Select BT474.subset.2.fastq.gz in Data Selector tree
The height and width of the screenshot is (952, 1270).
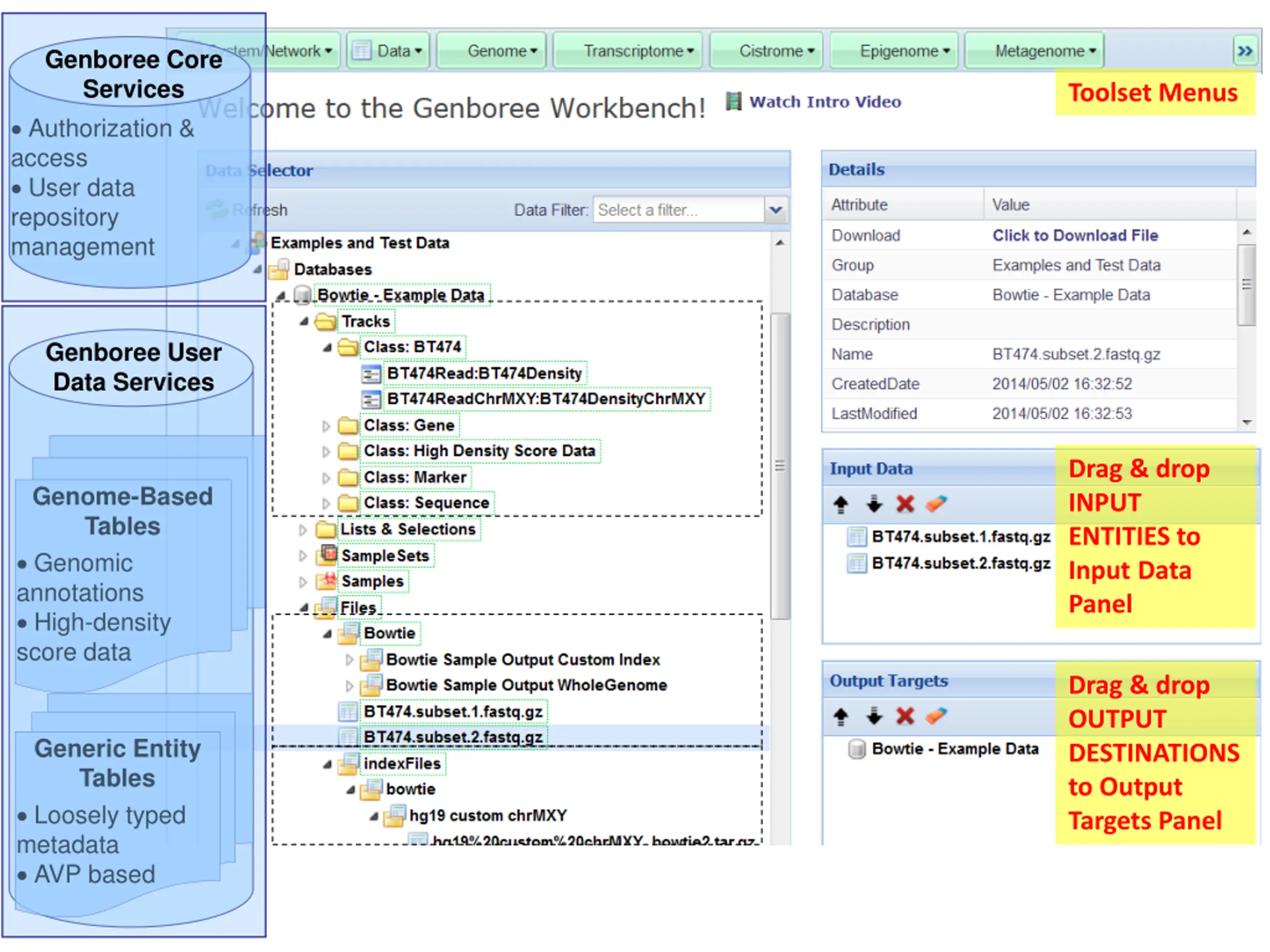pyautogui.click(x=453, y=737)
